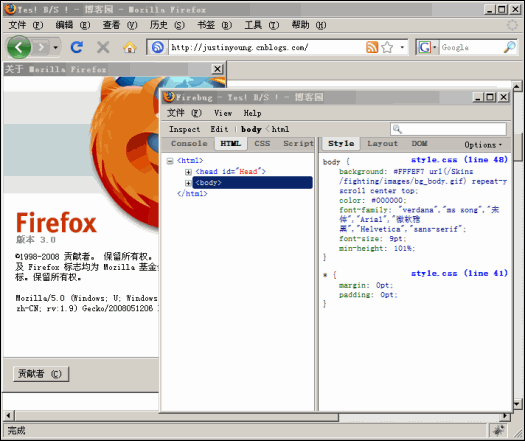Image resolution: width=525 pixels, height=441 pixels.
Task: Open style.css (line 41) source link
Action: (459, 273)
